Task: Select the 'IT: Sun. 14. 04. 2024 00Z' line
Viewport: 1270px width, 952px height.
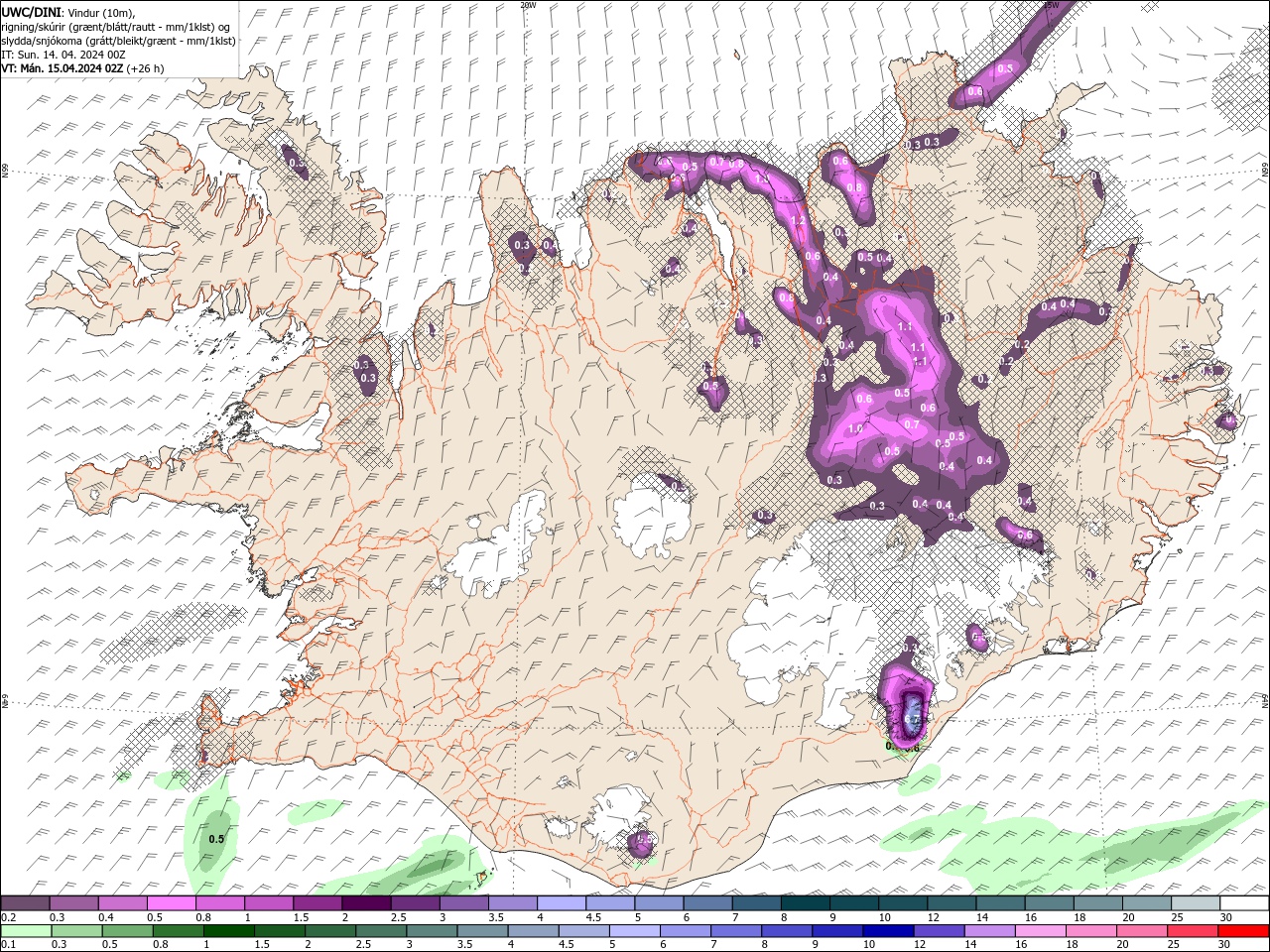Action: 62,55
